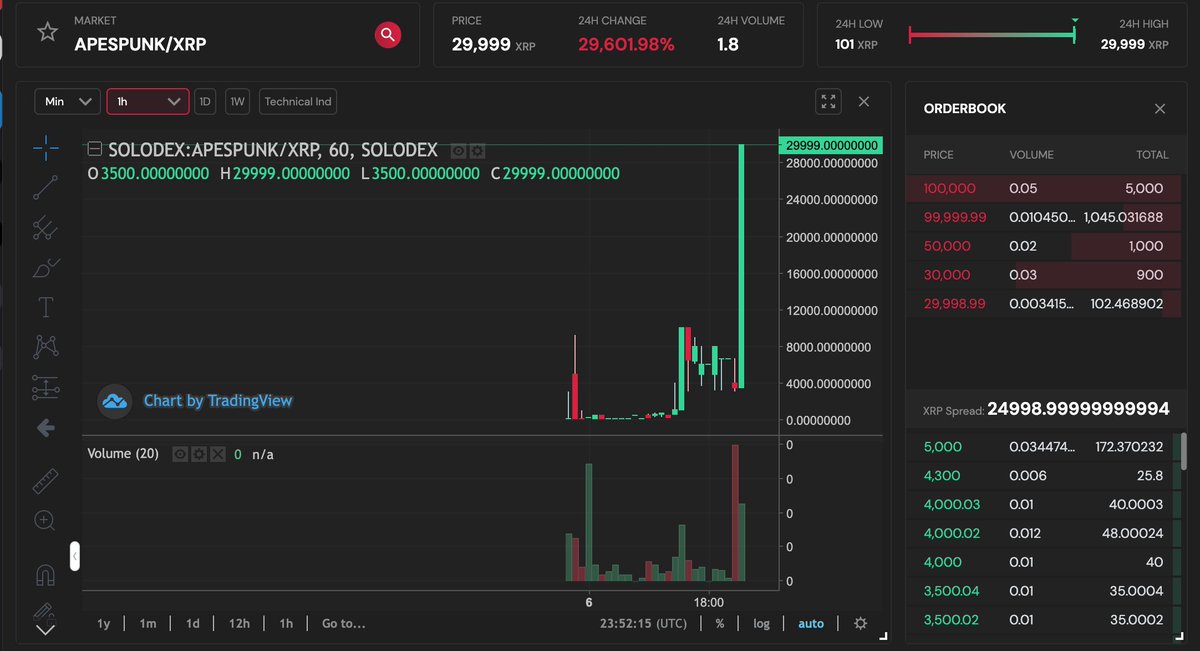
Task: Expand the drawing toolbar chevron
Action: (44, 630)
